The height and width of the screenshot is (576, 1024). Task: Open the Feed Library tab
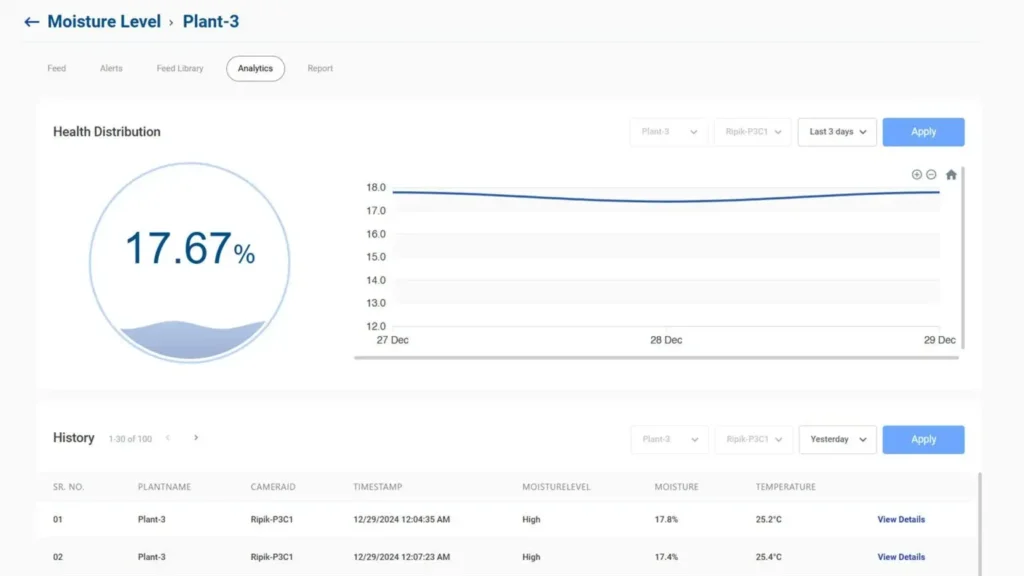[x=180, y=69]
